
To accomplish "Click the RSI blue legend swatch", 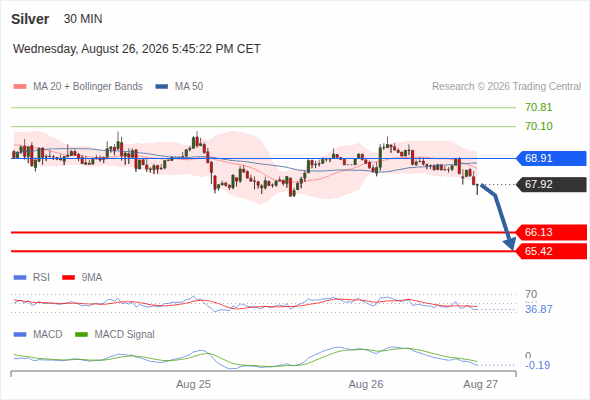I will pos(20,278).
